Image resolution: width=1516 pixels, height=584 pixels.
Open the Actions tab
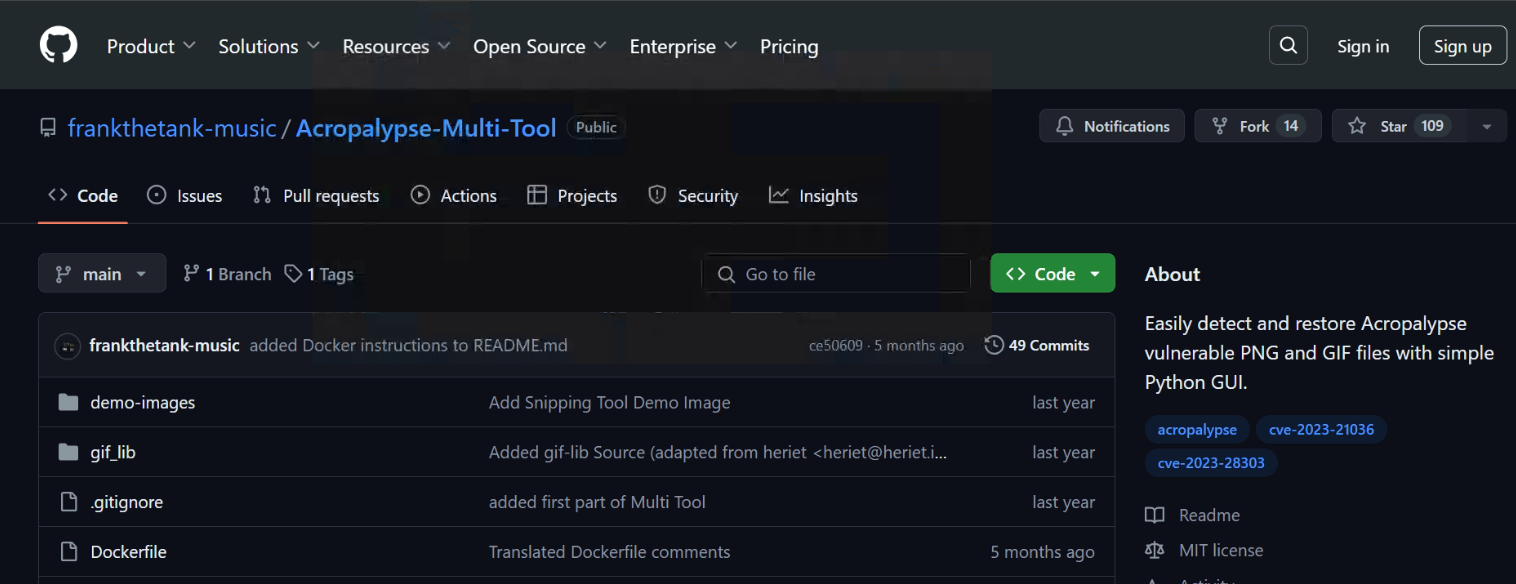coord(454,196)
